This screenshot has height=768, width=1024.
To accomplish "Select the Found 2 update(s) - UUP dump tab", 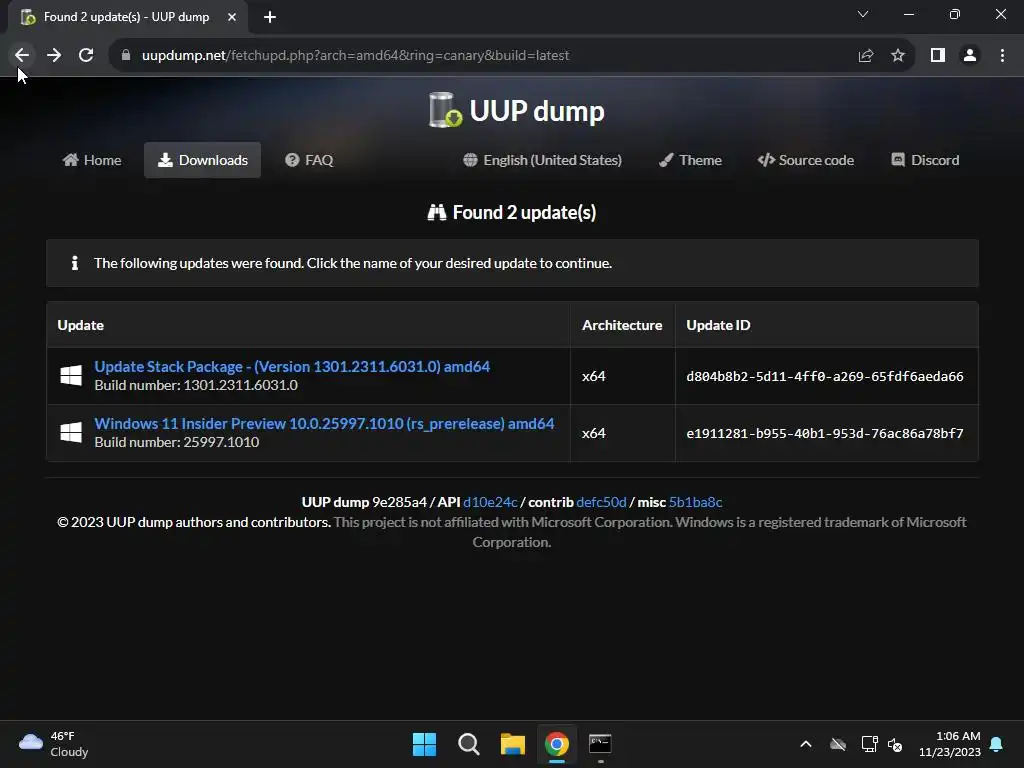I will pos(127,17).
